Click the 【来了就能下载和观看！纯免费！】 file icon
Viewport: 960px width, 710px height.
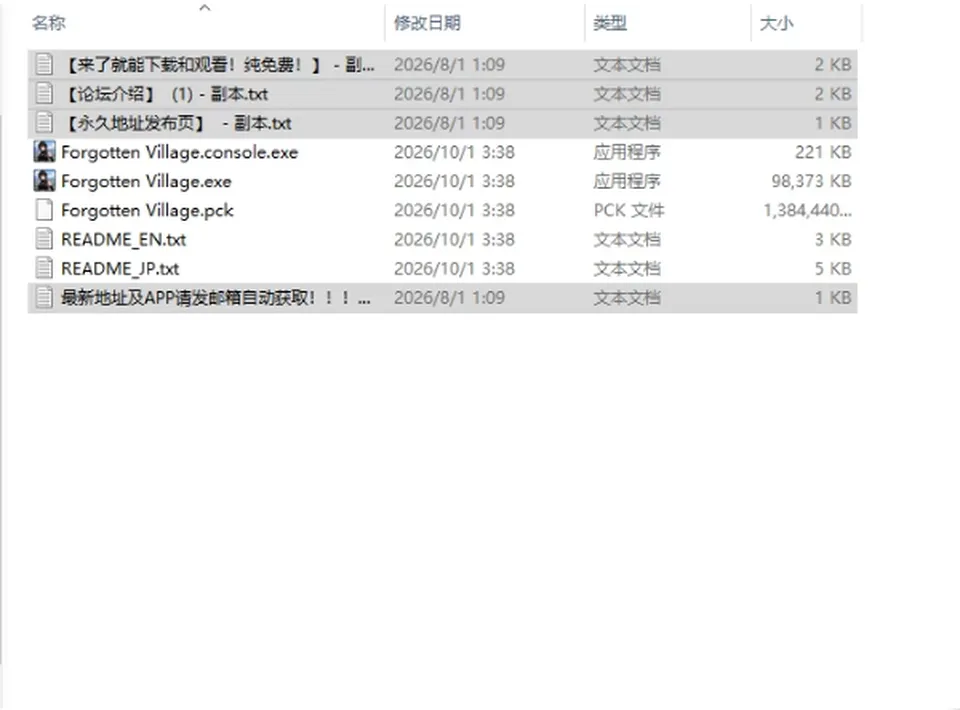(44, 64)
